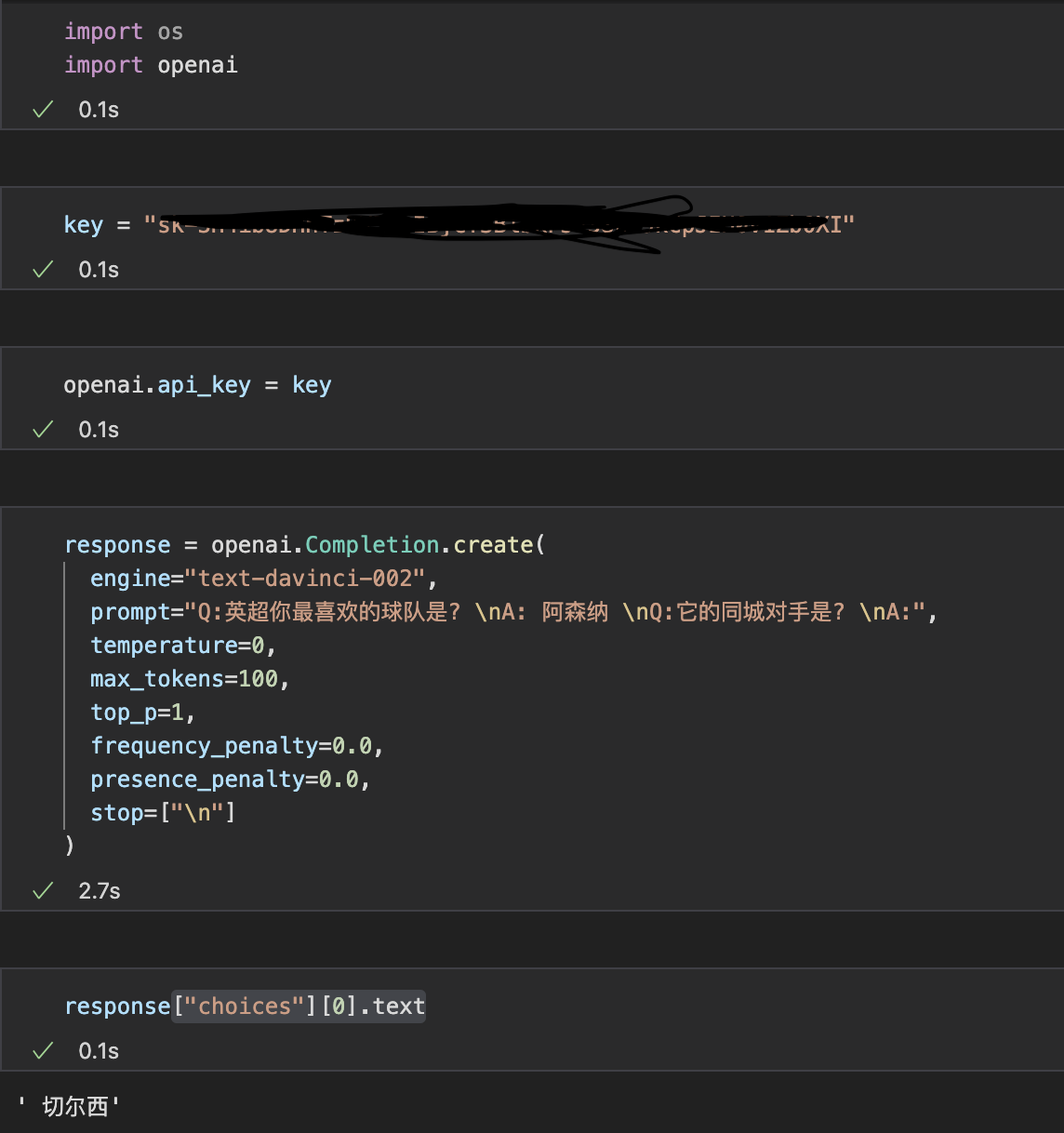Click the closing parenthesis of the create call
1064x1133 pixels.
[x=69, y=846]
